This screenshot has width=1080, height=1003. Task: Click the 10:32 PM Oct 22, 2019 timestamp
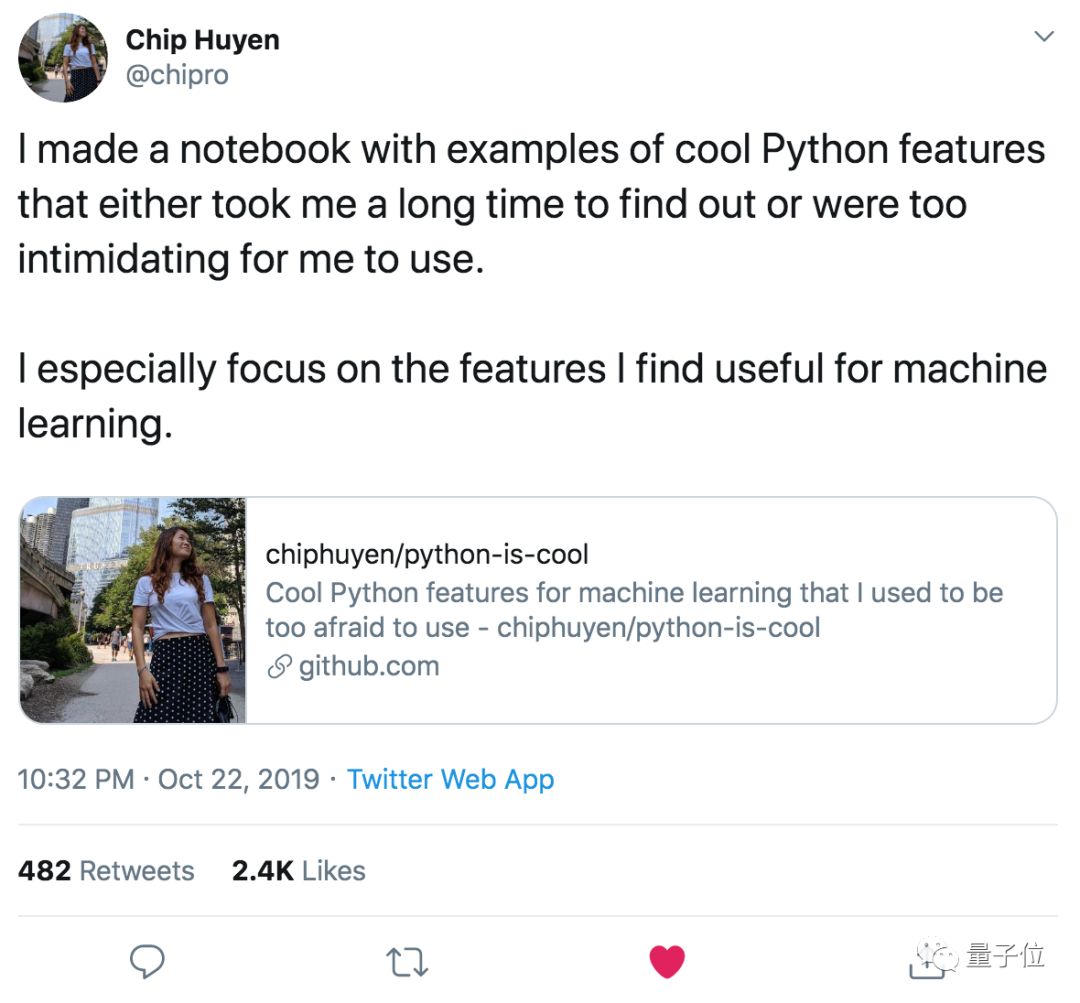click(168, 779)
